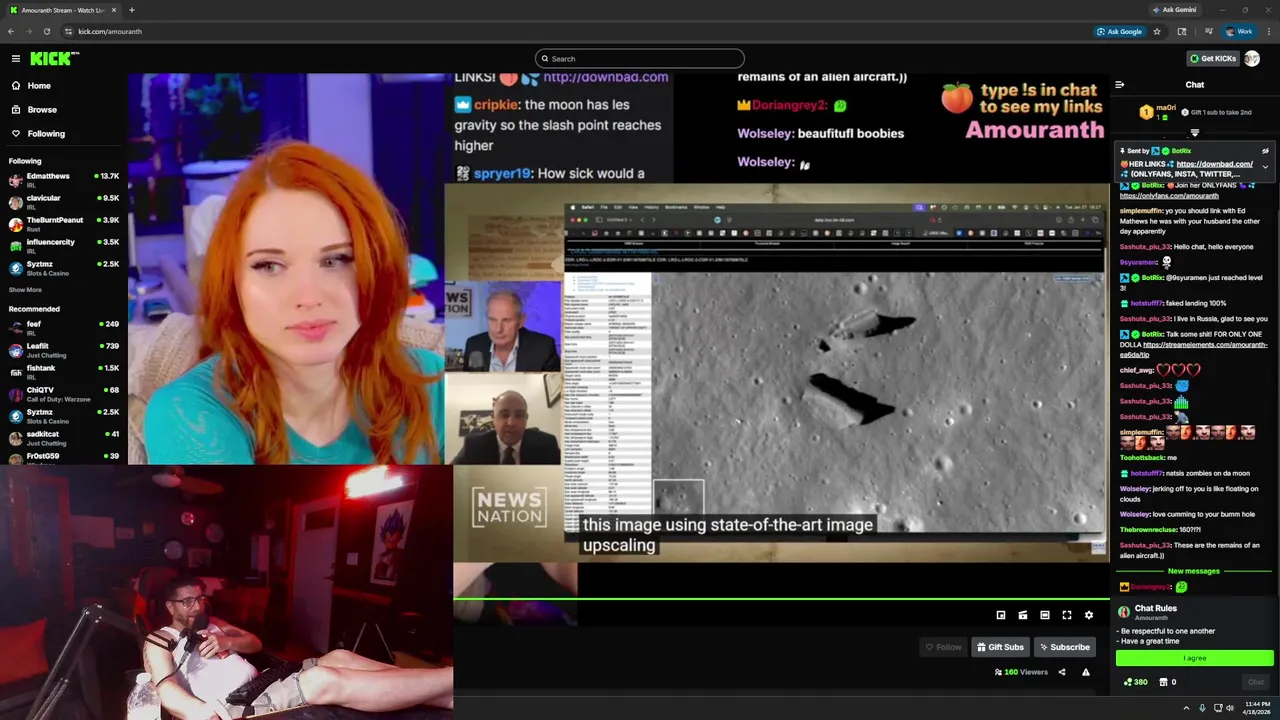The width and height of the screenshot is (1280, 720).
Task: Click the taskbar microphone icon
Action: click(x=1202, y=708)
